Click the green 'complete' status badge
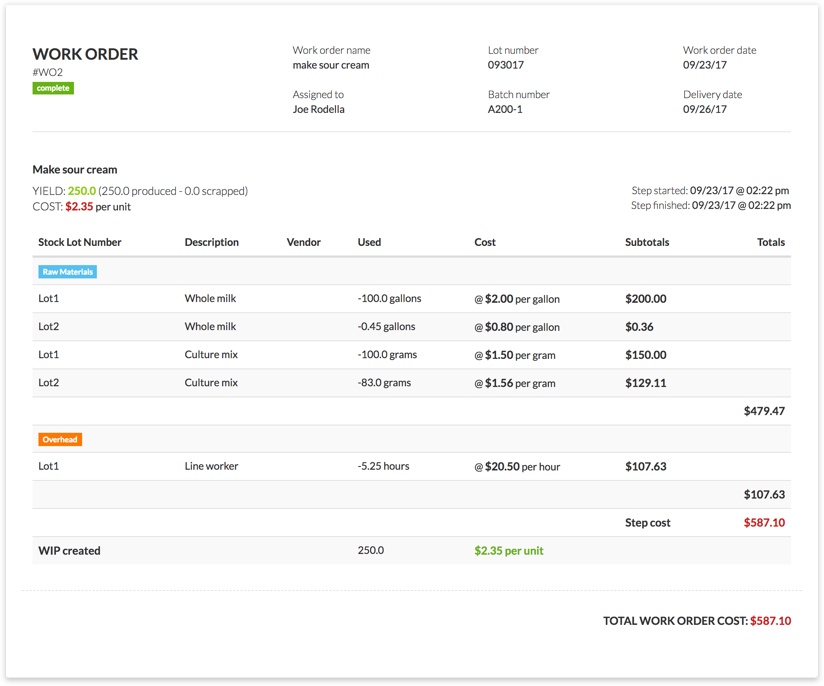 click(x=53, y=88)
